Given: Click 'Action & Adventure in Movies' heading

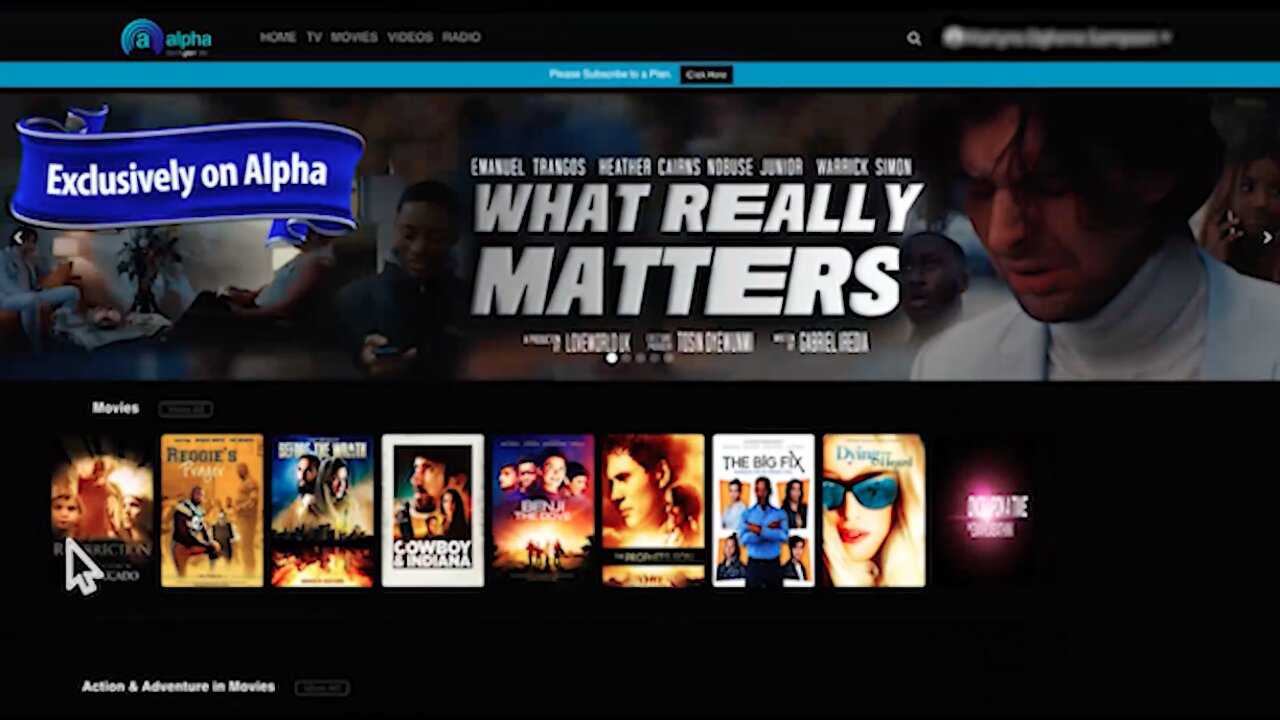Looking at the screenshot, I should 178,687.
